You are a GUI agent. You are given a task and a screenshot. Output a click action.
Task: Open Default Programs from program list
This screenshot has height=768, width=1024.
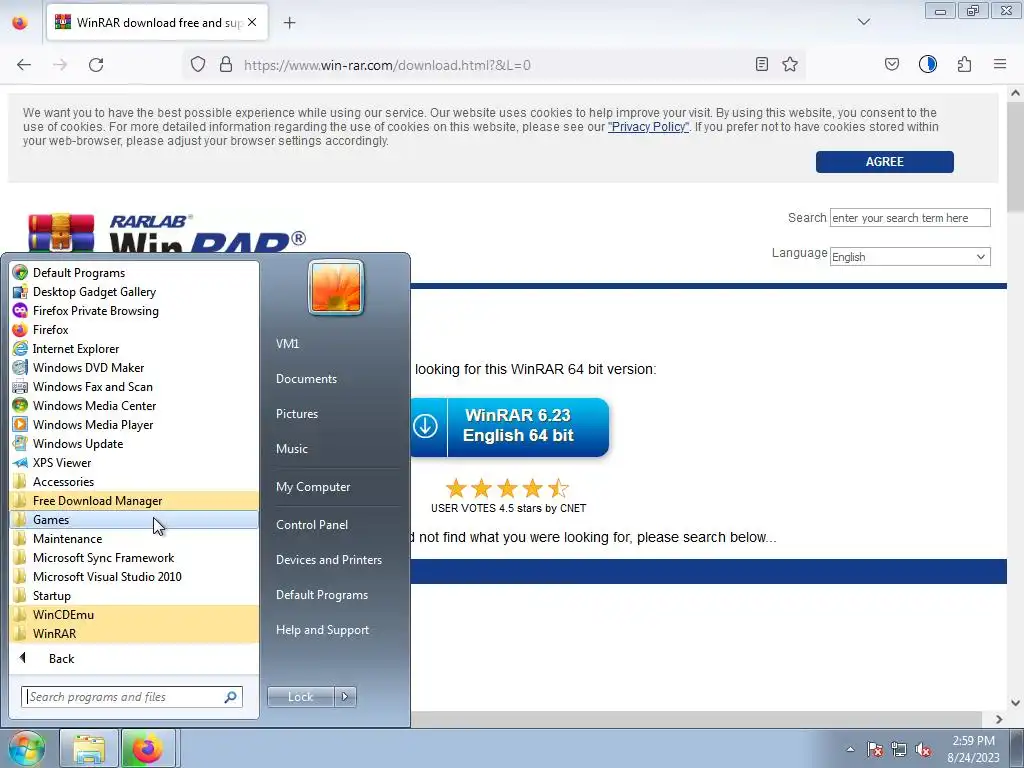coord(134,273)
